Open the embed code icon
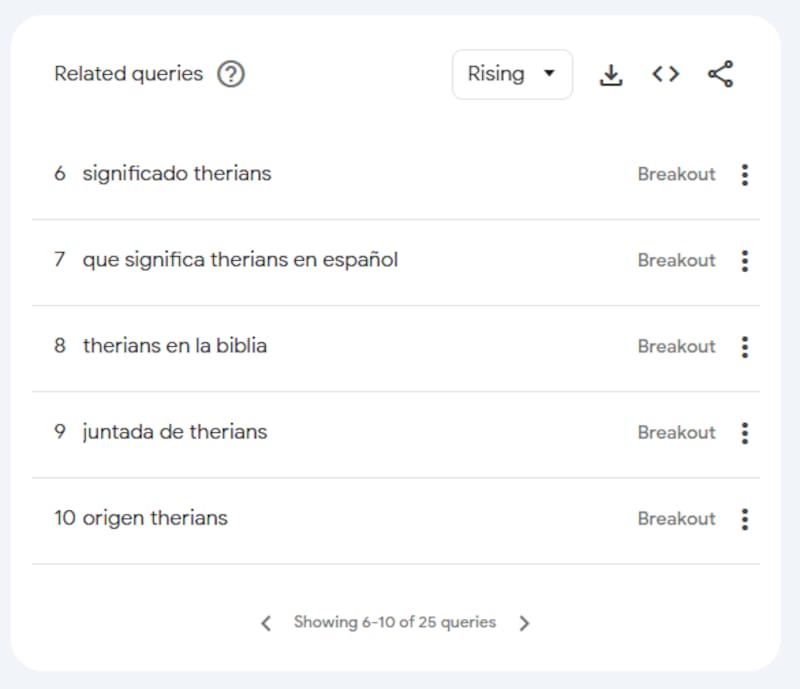Viewport: 800px width, 689px height. 665,74
